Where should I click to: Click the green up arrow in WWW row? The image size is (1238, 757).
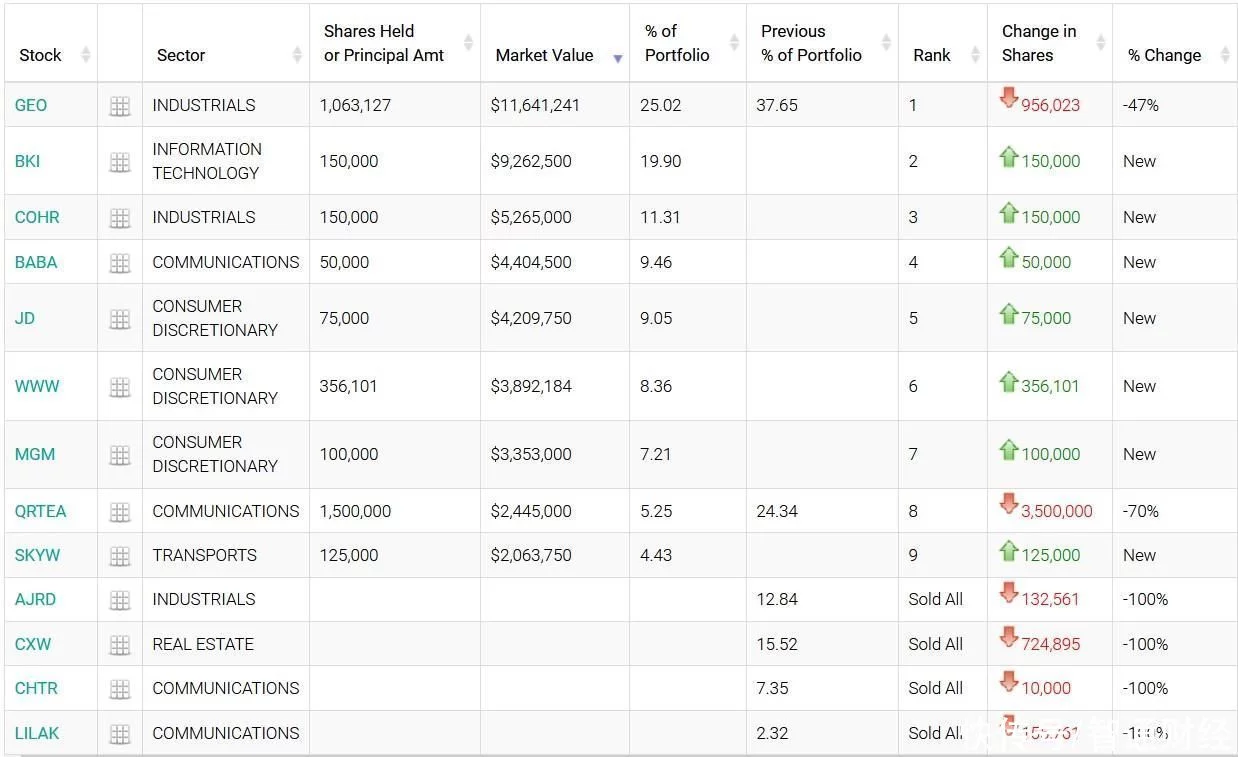coord(1008,381)
